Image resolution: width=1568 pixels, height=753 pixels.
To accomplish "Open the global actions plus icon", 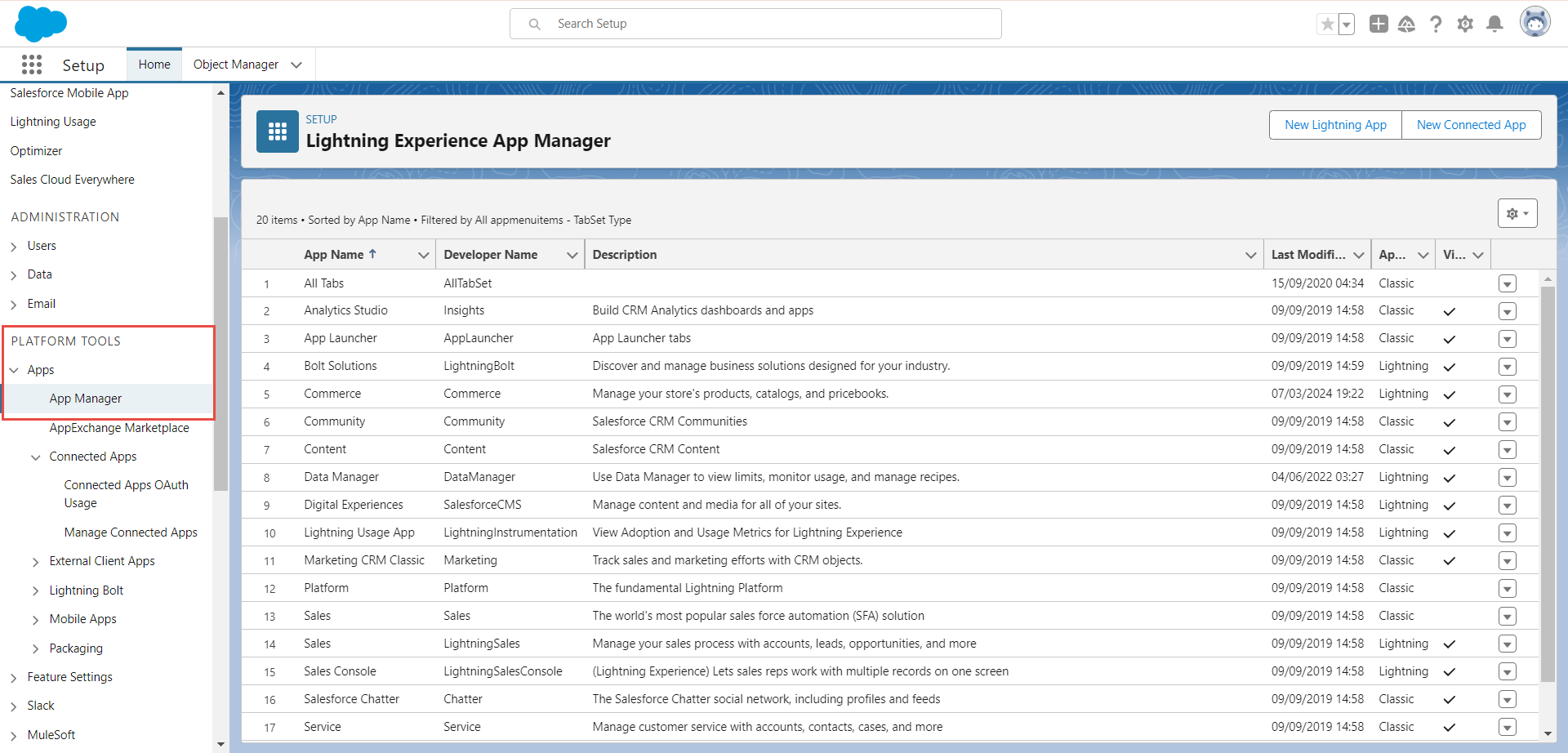I will pos(1379,24).
